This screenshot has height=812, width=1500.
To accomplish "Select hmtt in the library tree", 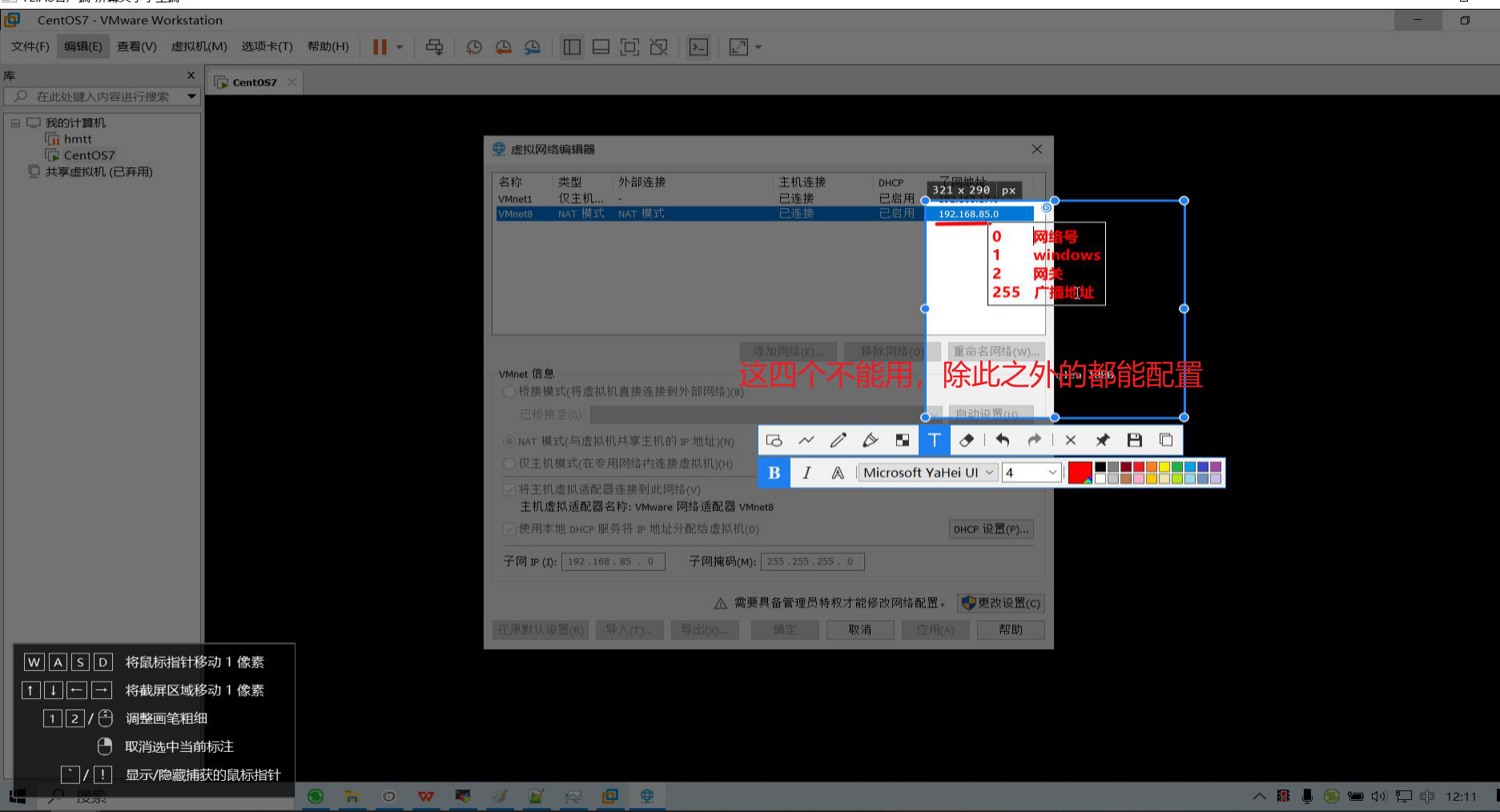I will tap(78, 139).
